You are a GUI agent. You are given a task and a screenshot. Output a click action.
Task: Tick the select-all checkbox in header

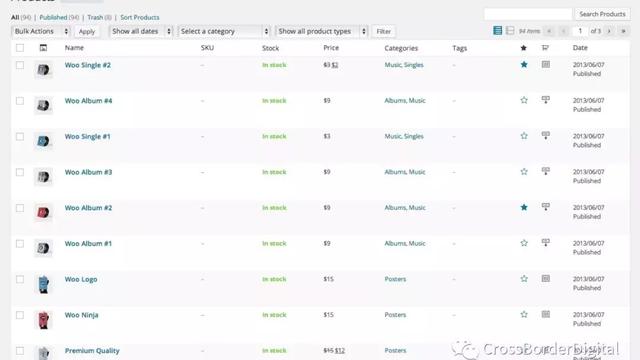click(x=20, y=48)
